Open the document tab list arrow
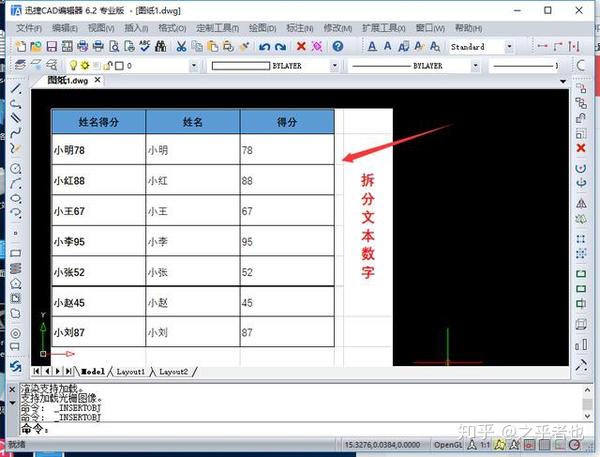This screenshot has width=600, height=457. pos(562,82)
